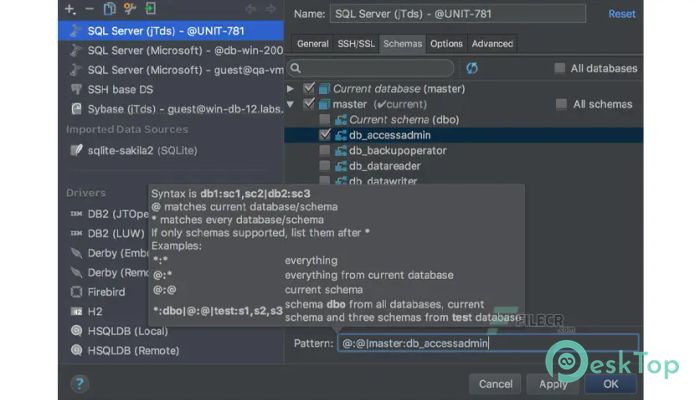Viewport: 700px width, 400px height.
Task: Check the db_backupoperator schema checkbox
Action: pyautogui.click(x=325, y=150)
